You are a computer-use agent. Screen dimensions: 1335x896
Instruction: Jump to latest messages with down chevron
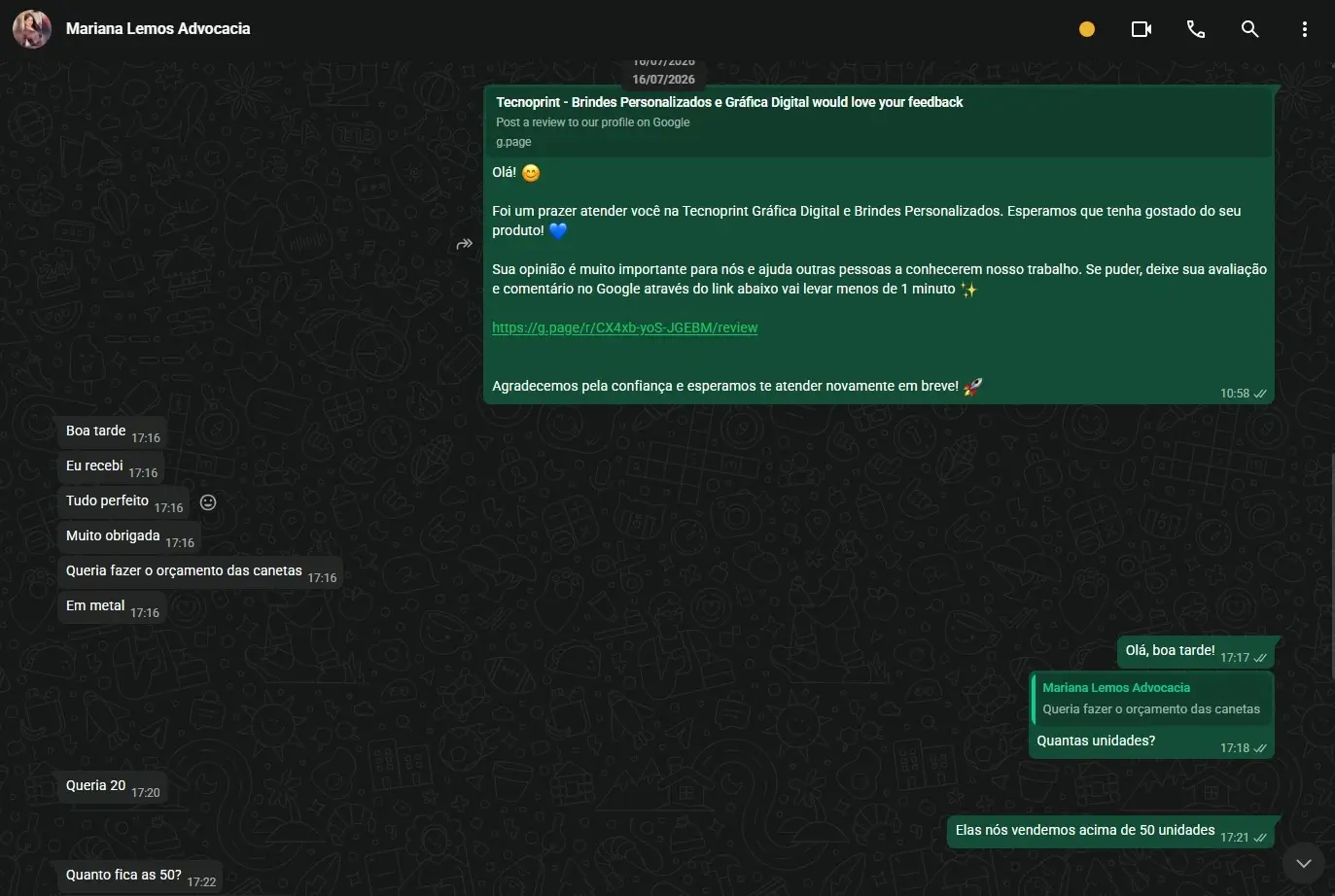click(x=1304, y=863)
